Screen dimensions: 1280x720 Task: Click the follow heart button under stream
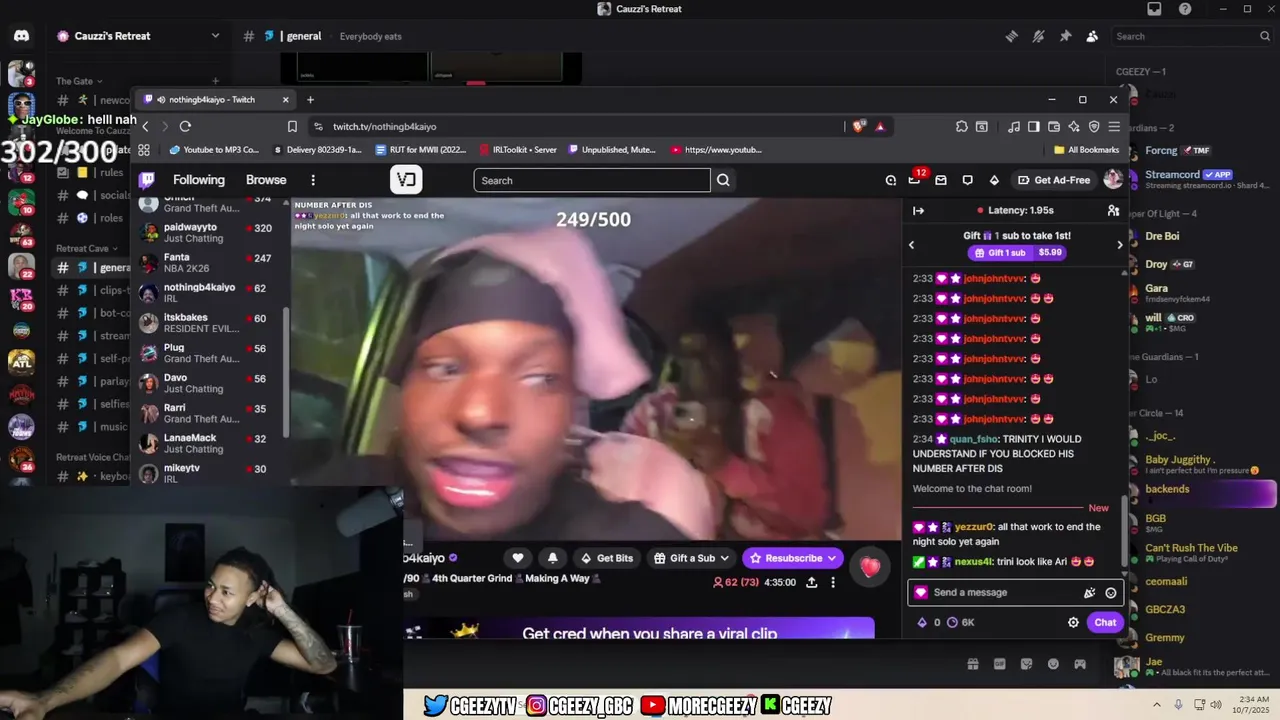click(x=518, y=558)
